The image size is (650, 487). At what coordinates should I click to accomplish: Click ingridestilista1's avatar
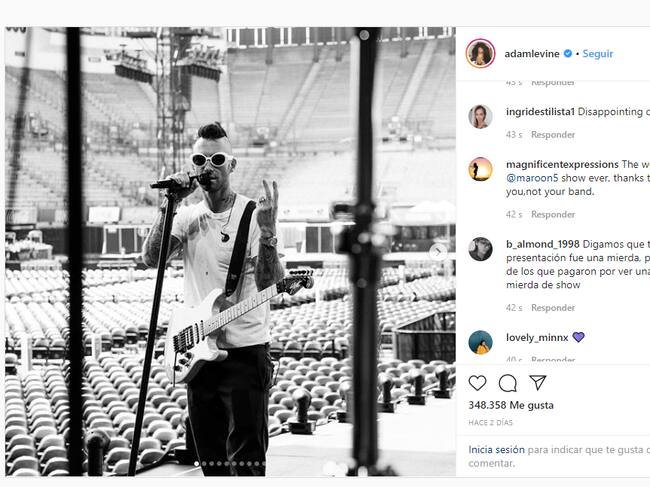pyautogui.click(x=480, y=116)
